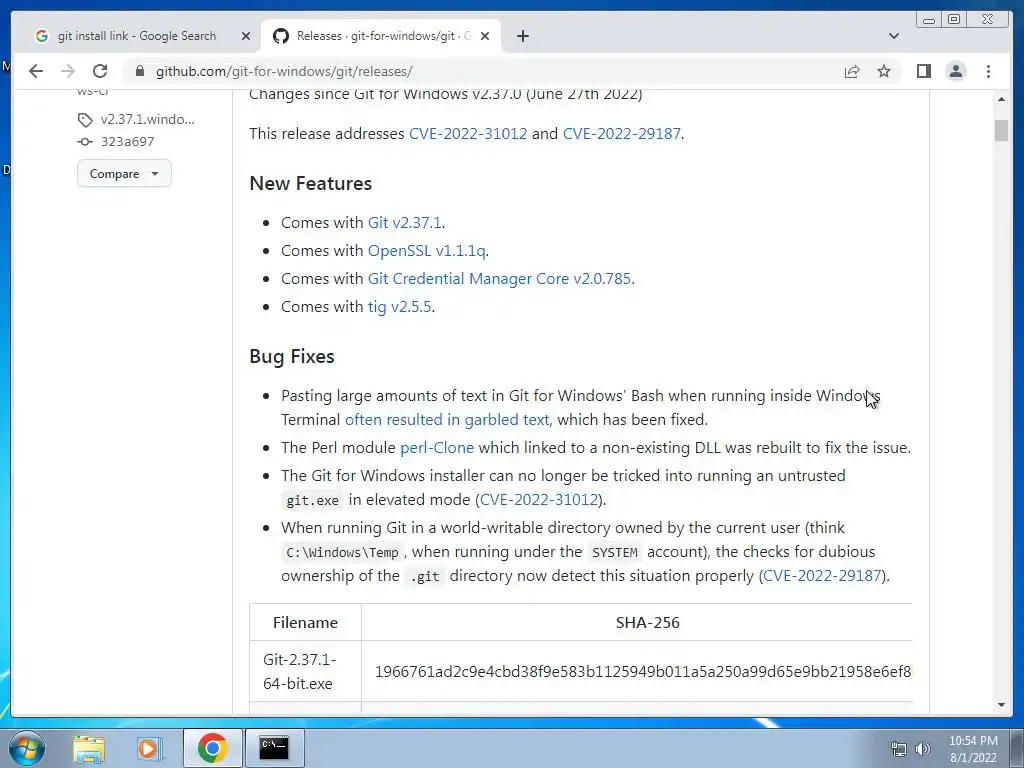Image resolution: width=1024 pixels, height=768 pixels.
Task: Open CVE-2022-31012 link under Bug Fixes
Action: (x=539, y=500)
